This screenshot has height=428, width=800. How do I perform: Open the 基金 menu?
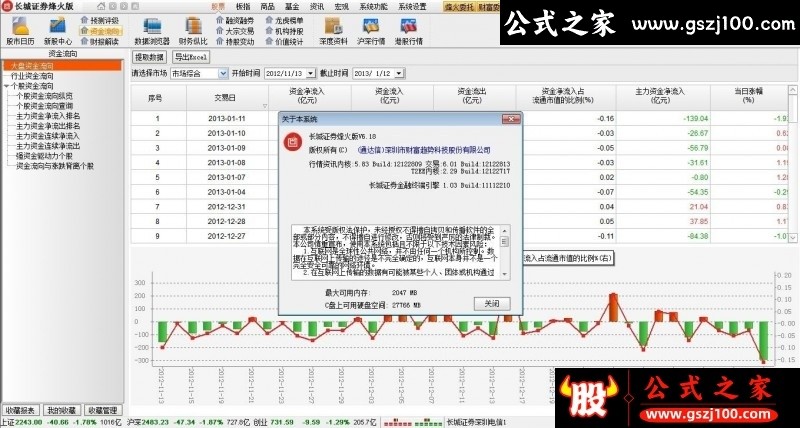tap(292, 7)
